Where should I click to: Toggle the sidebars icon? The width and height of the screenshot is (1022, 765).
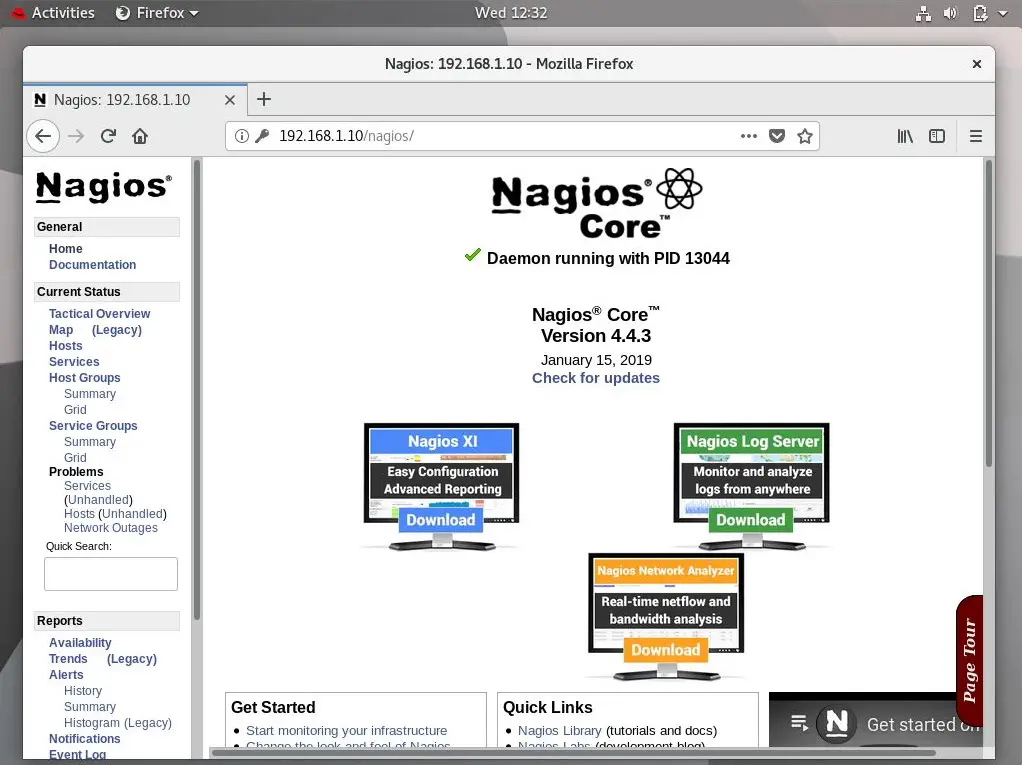click(937, 136)
